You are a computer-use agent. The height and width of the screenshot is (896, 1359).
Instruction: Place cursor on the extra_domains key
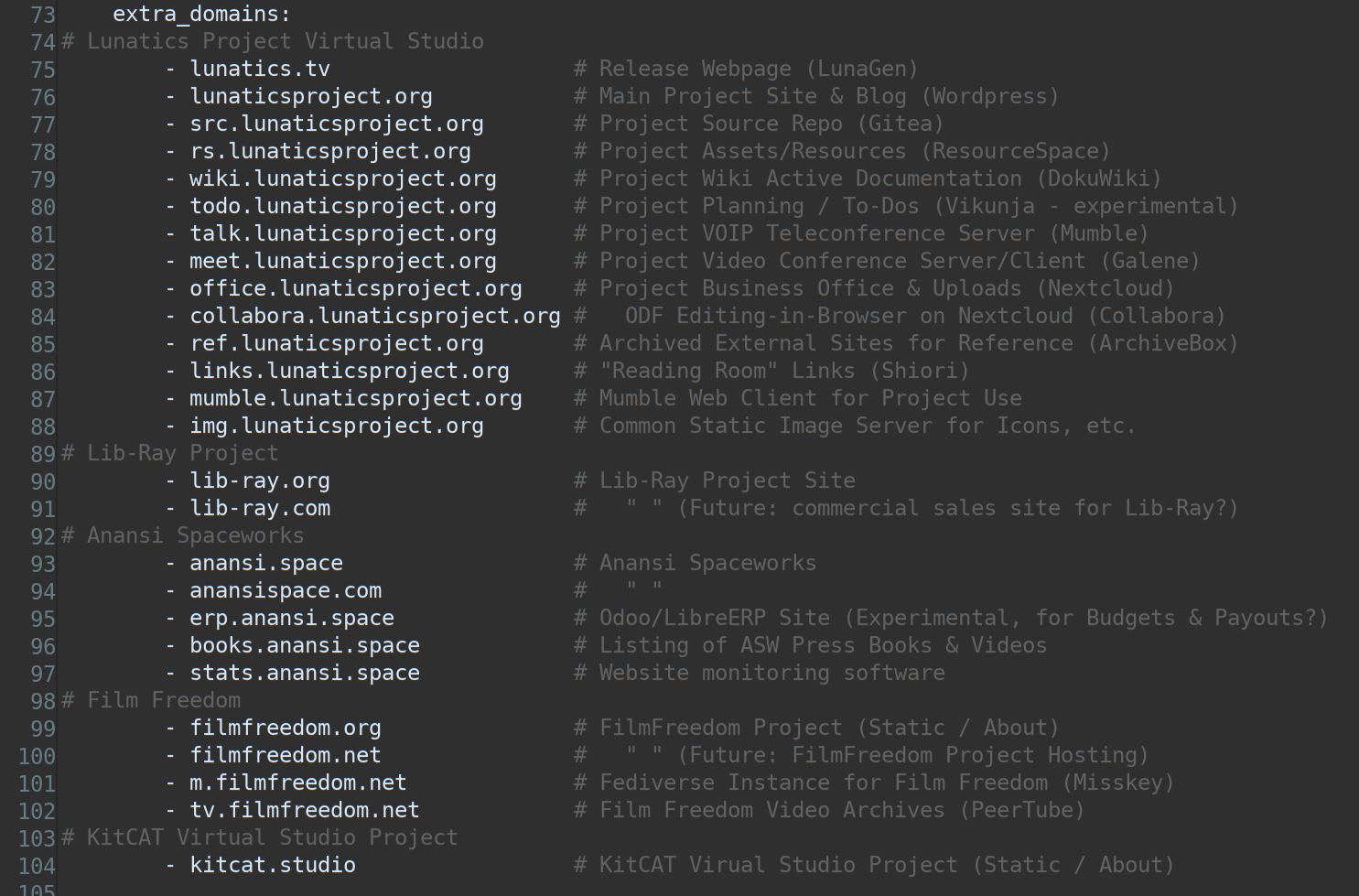200,15
